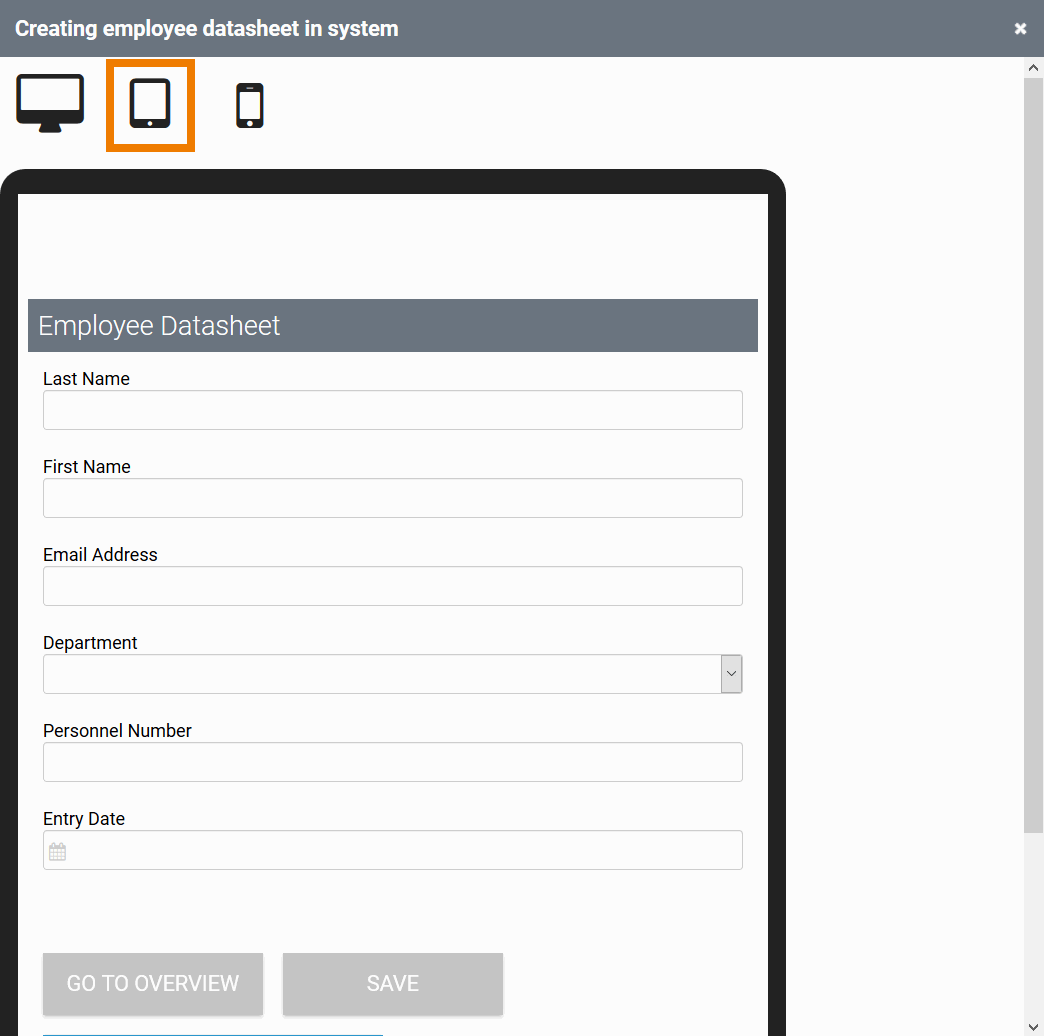Click the scrollbar up arrow
Viewport: 1044px width, 1036px height.
click(x=1033, y=67)
